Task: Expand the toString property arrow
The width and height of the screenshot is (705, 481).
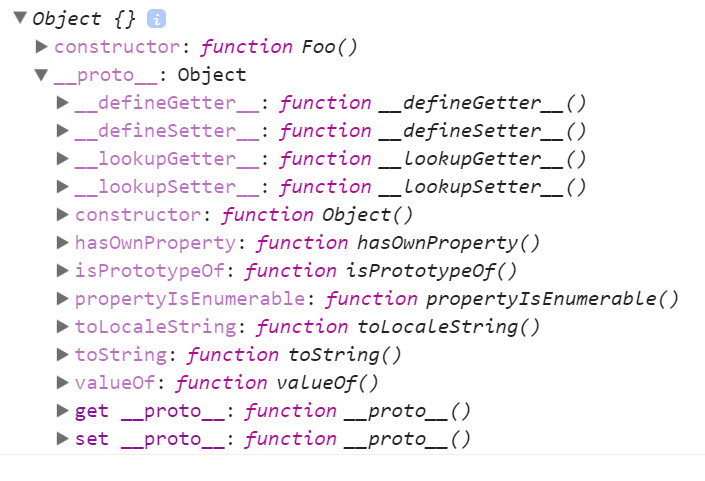Action: (x=63, y=355)
